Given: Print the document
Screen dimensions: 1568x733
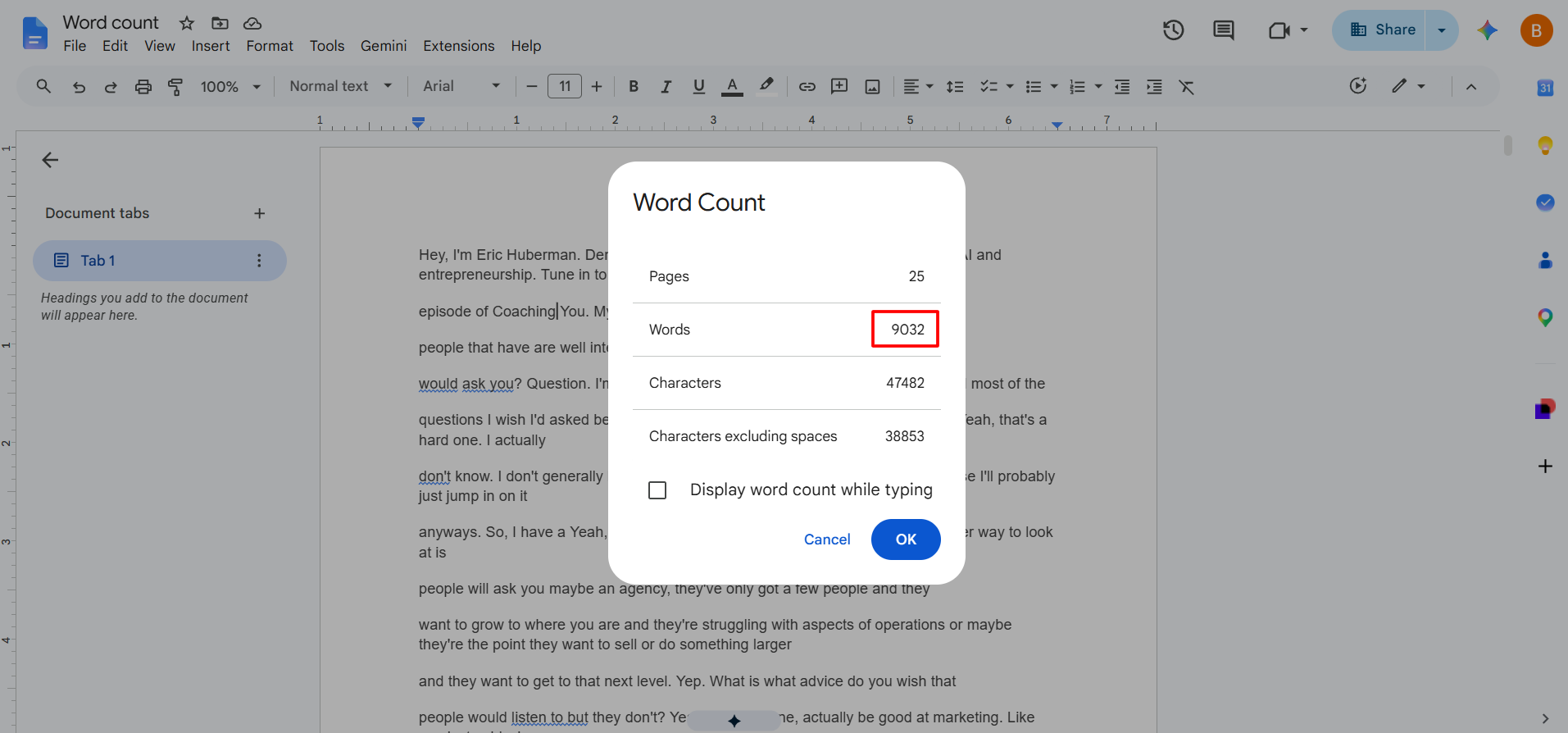Looking at the screenshot, I should [143, 86].
